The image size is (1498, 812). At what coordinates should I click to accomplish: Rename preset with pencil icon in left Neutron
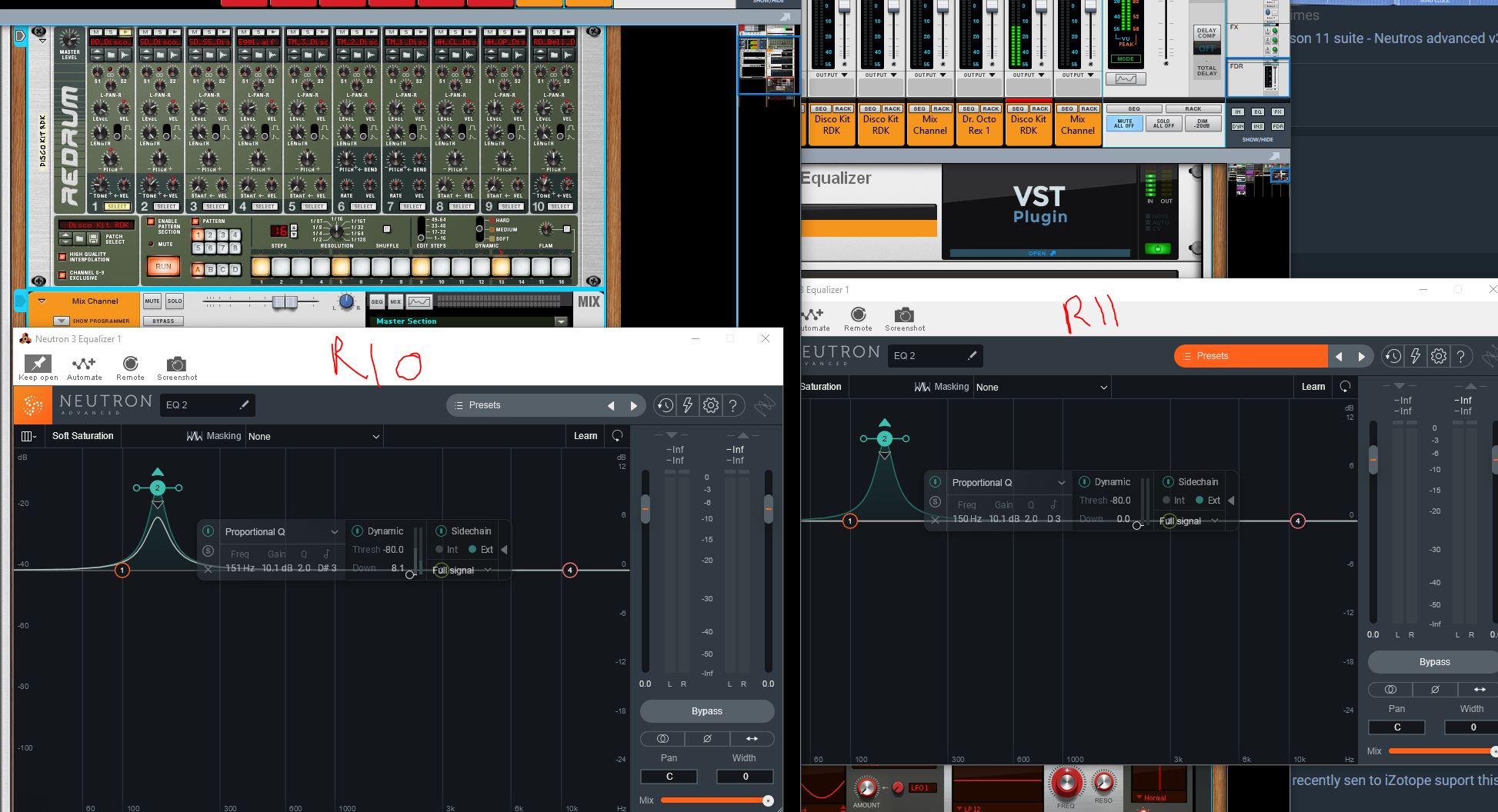245,404
